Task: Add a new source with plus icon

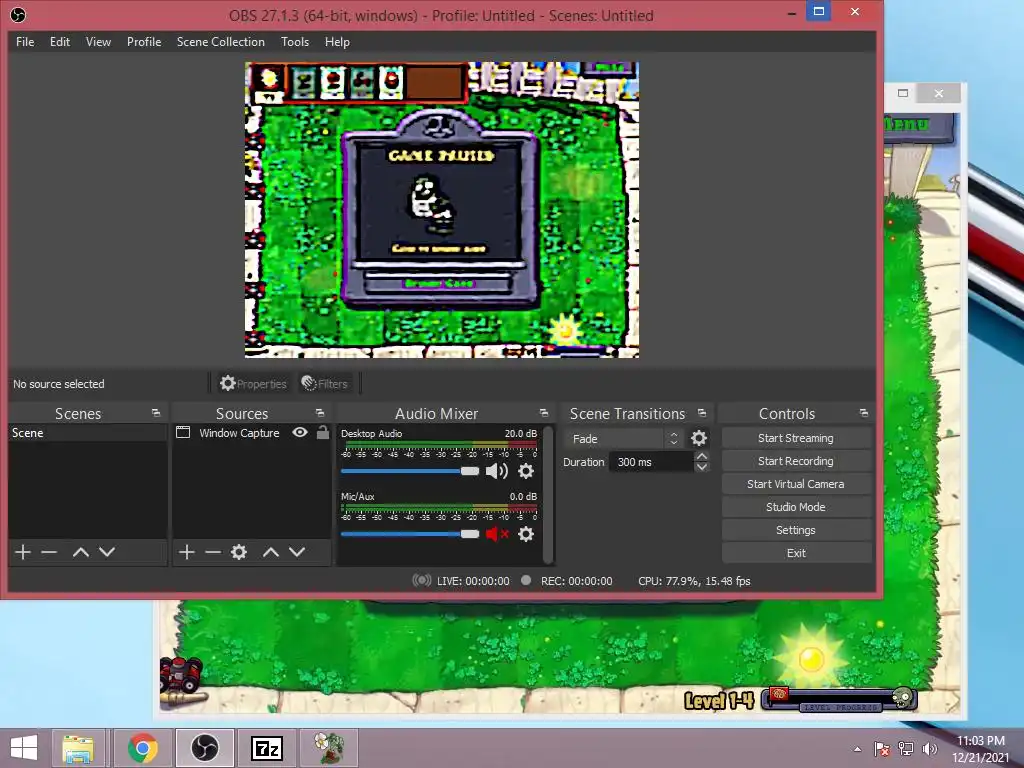Action: pos(187,552)
